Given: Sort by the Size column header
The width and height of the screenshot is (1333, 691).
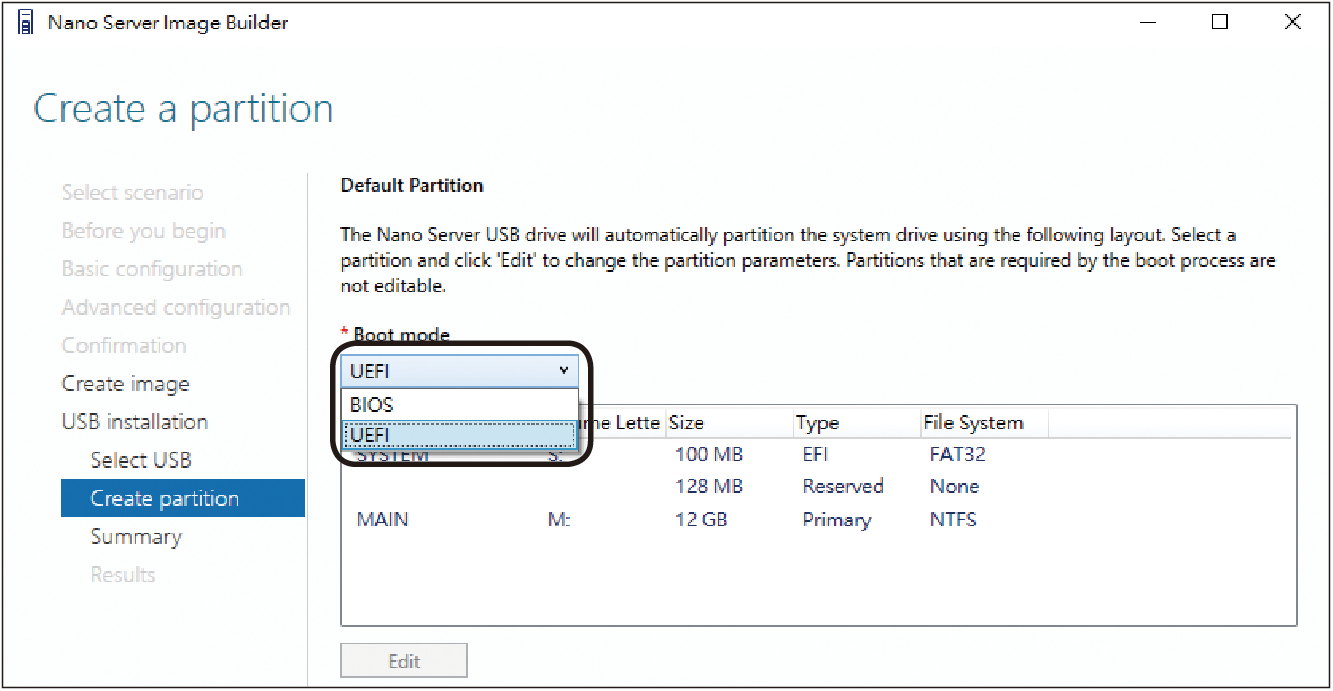Looking at the screenshot, I should (x=728, y=423).
